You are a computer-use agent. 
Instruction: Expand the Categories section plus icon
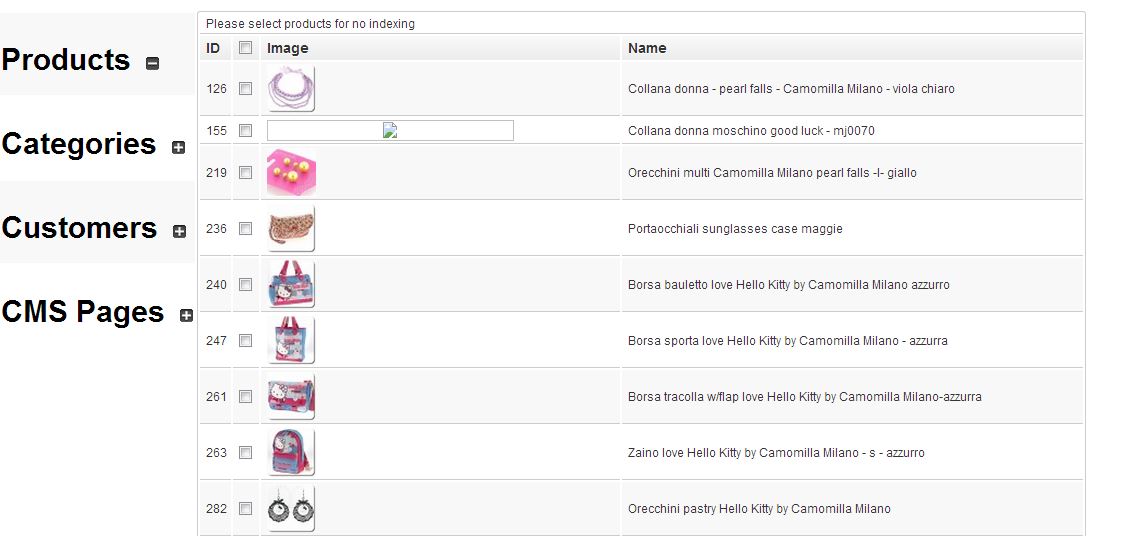pyautogui.click(x=179, y=148)
